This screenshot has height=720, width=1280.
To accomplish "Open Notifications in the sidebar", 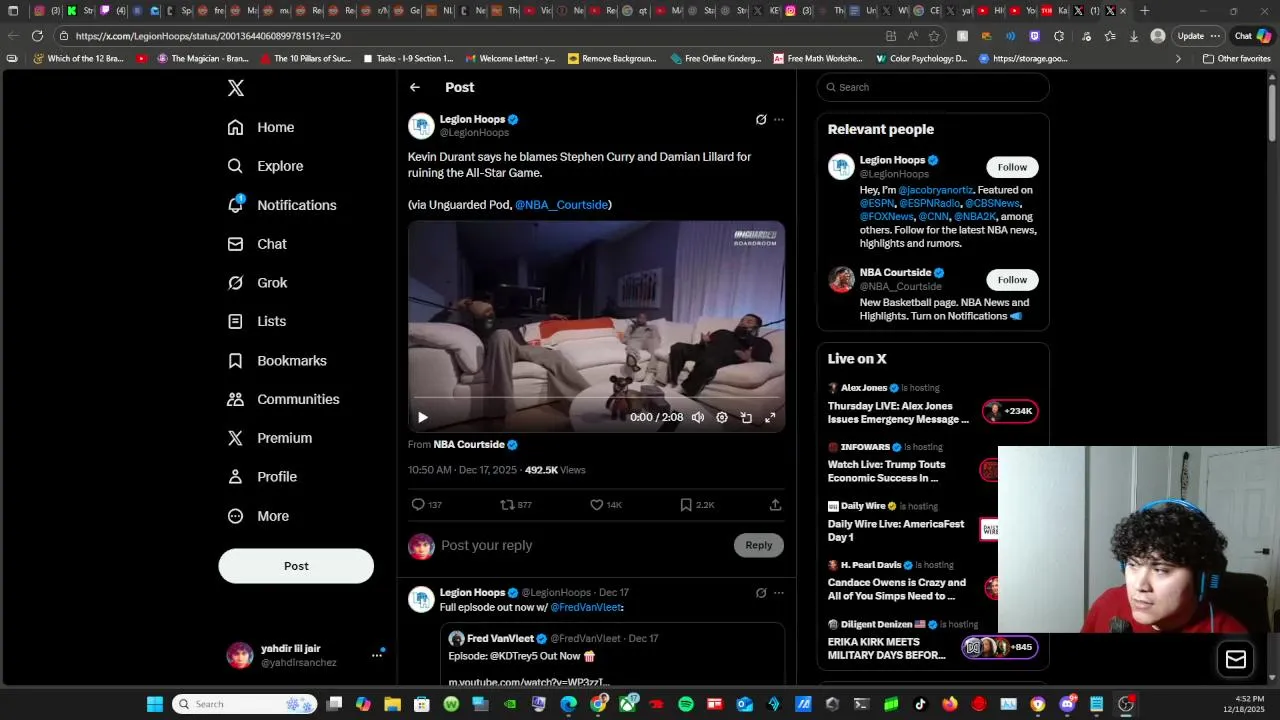I will click(x=282, y=205).
